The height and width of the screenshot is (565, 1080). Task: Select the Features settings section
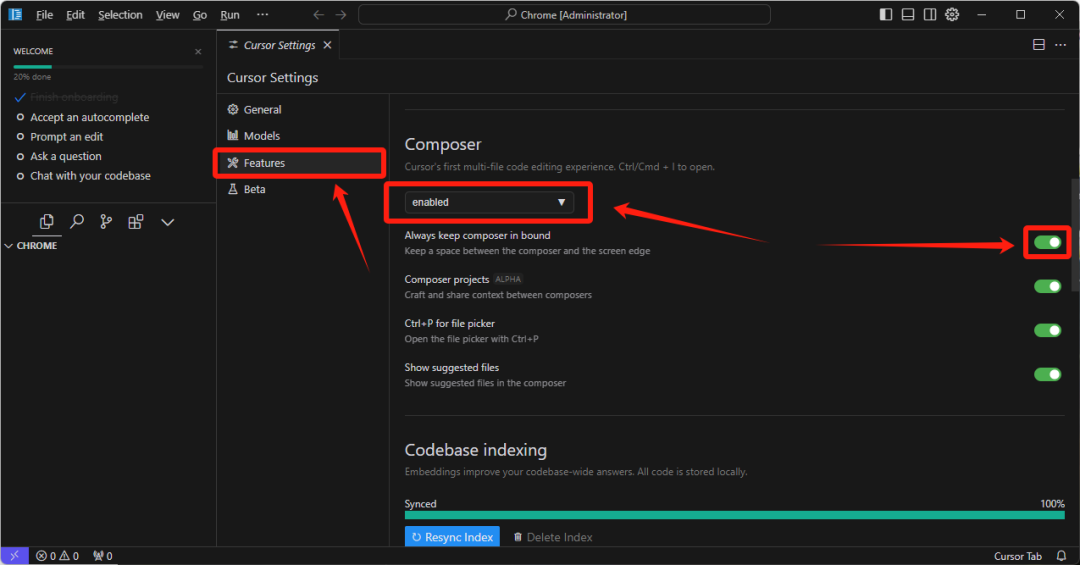[x=299, y=163]
